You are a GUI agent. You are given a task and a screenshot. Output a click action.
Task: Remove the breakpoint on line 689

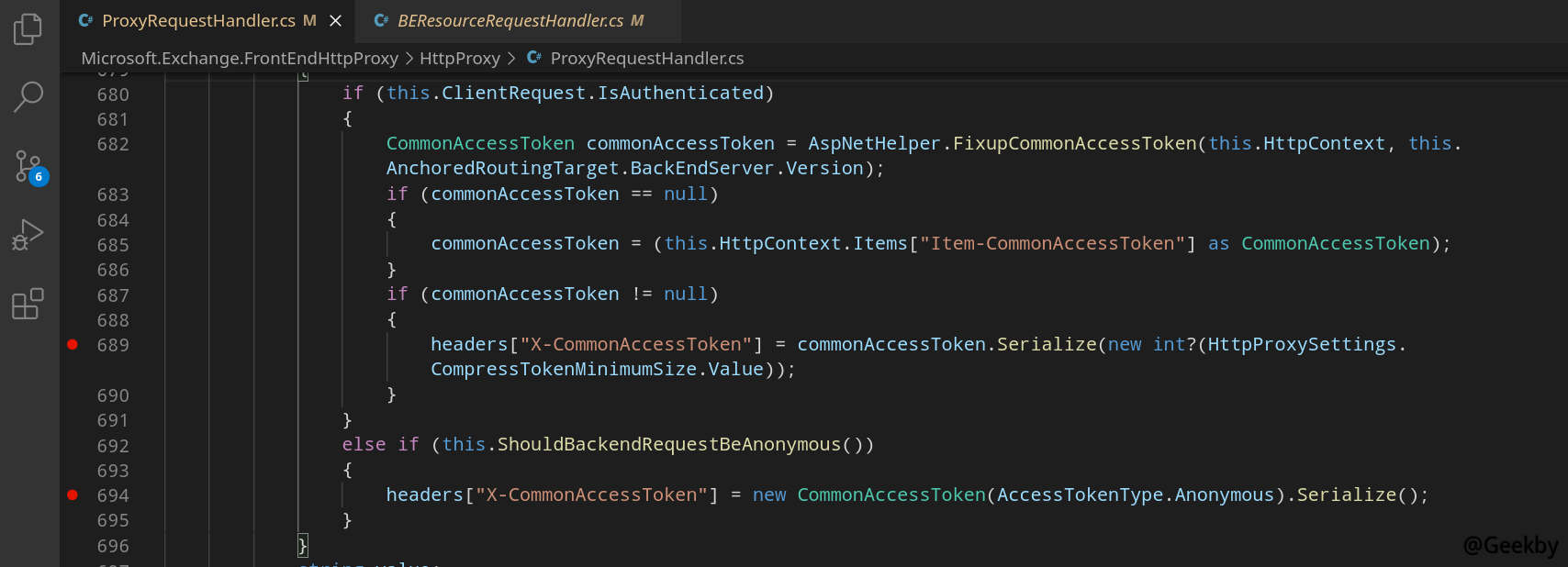[x=73, y=345]
